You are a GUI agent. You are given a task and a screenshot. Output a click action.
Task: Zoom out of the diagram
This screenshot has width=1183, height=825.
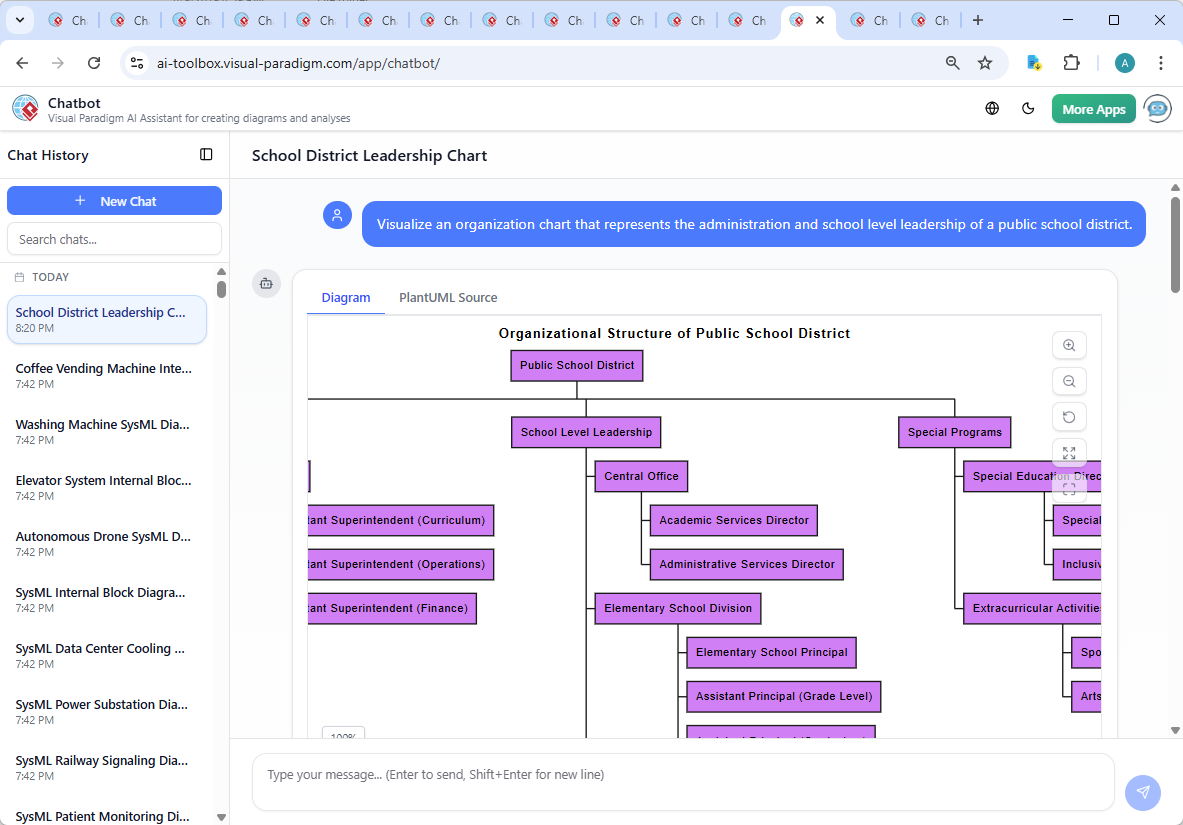pyautogui.click(x=1069, y=381)
